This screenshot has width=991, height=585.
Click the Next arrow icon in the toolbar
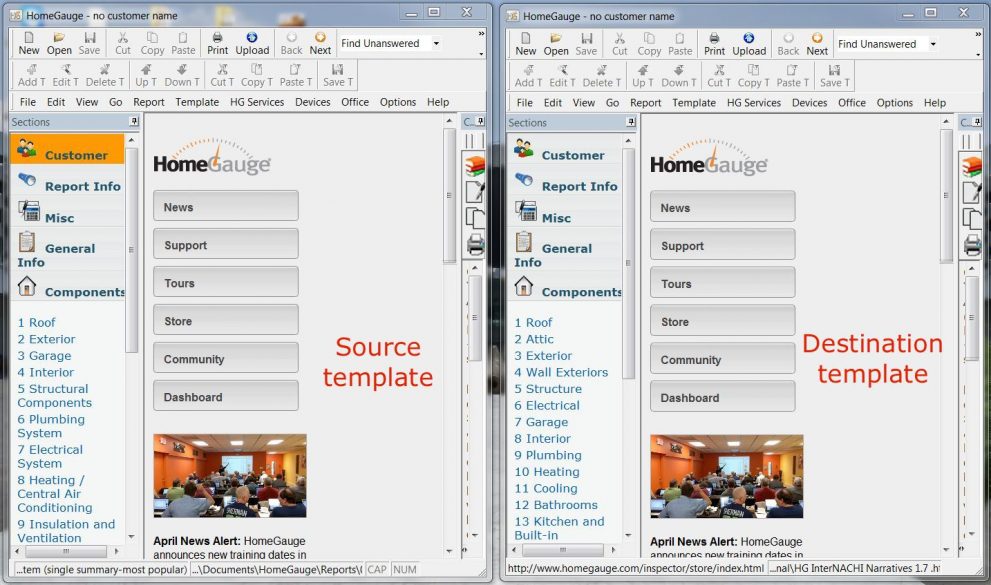tap(320, 43)
